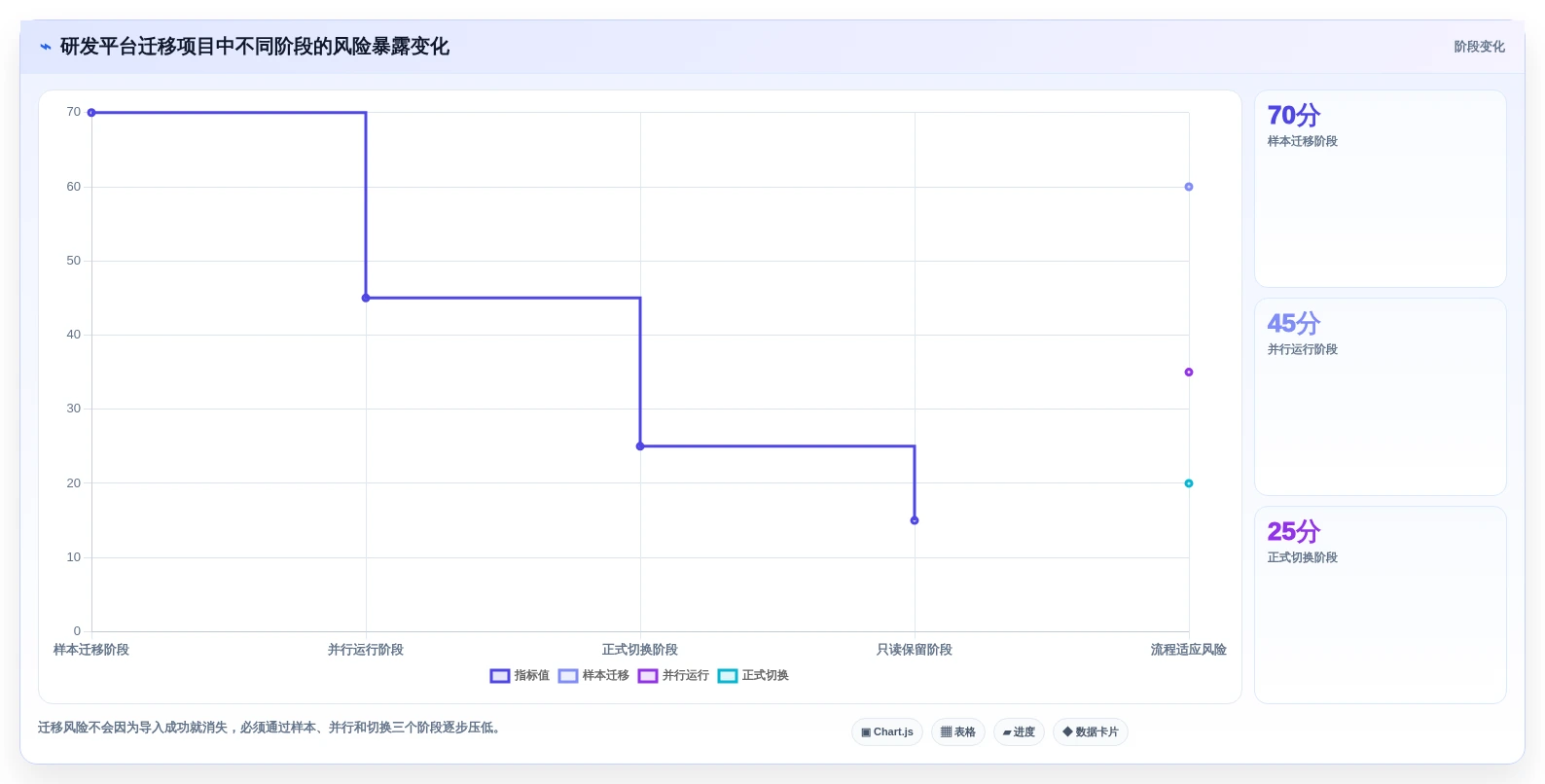This screenshot has width=1545, height=784.
Task: Click the 只读保留阶段 x-axis label
Action: click(915, 650)
